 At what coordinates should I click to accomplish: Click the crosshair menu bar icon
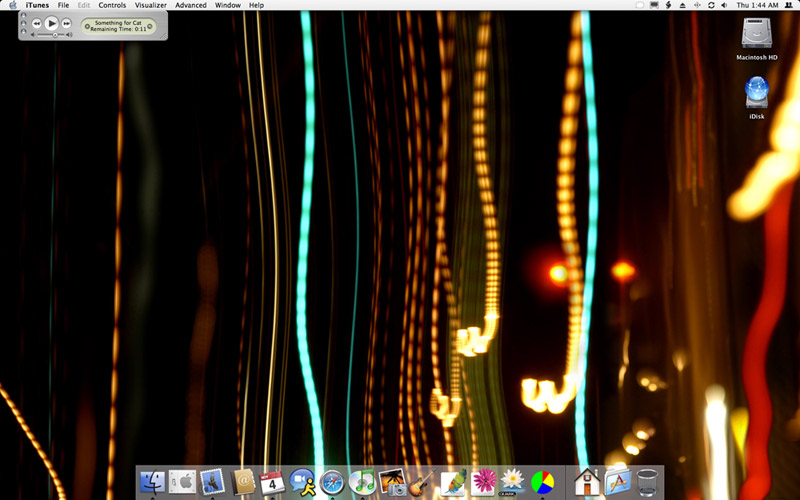click(x=697, y=5)
